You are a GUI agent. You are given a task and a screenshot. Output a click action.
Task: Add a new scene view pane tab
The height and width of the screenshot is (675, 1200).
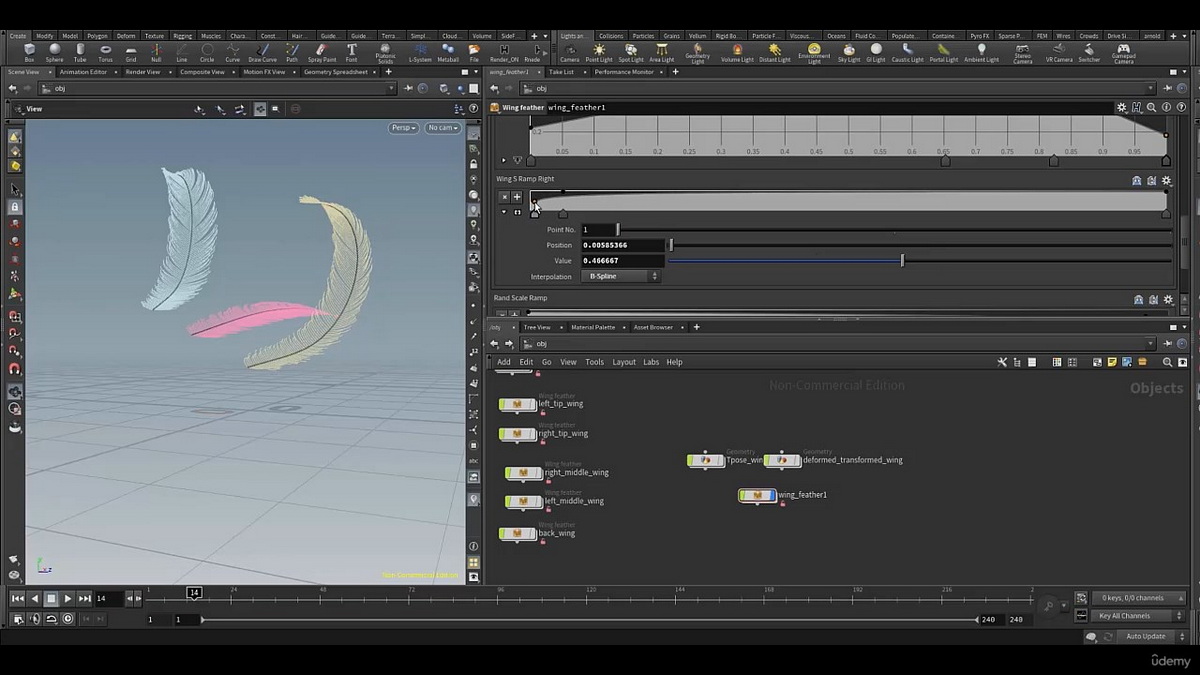coord(387,72)
